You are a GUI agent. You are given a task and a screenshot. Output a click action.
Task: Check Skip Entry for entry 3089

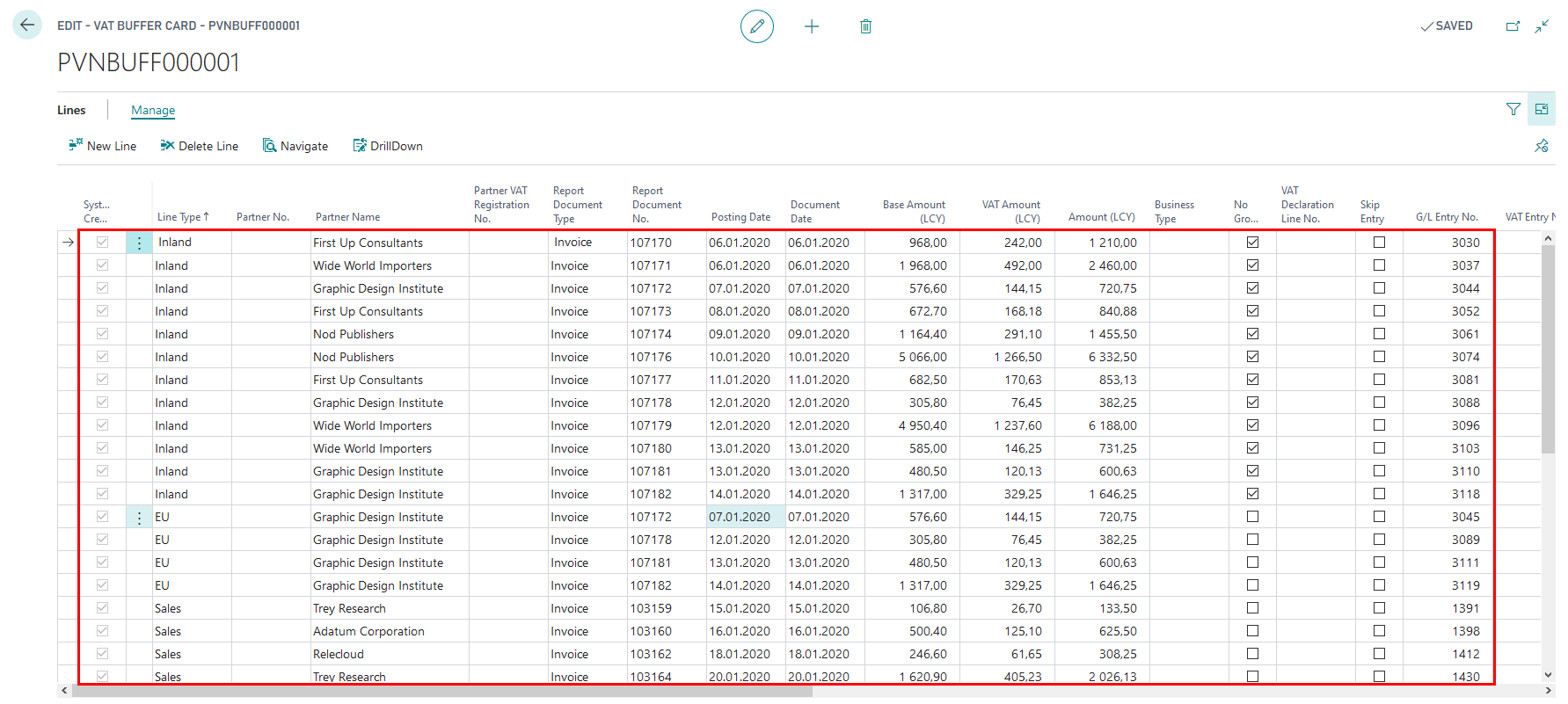tap(1379, 540)
